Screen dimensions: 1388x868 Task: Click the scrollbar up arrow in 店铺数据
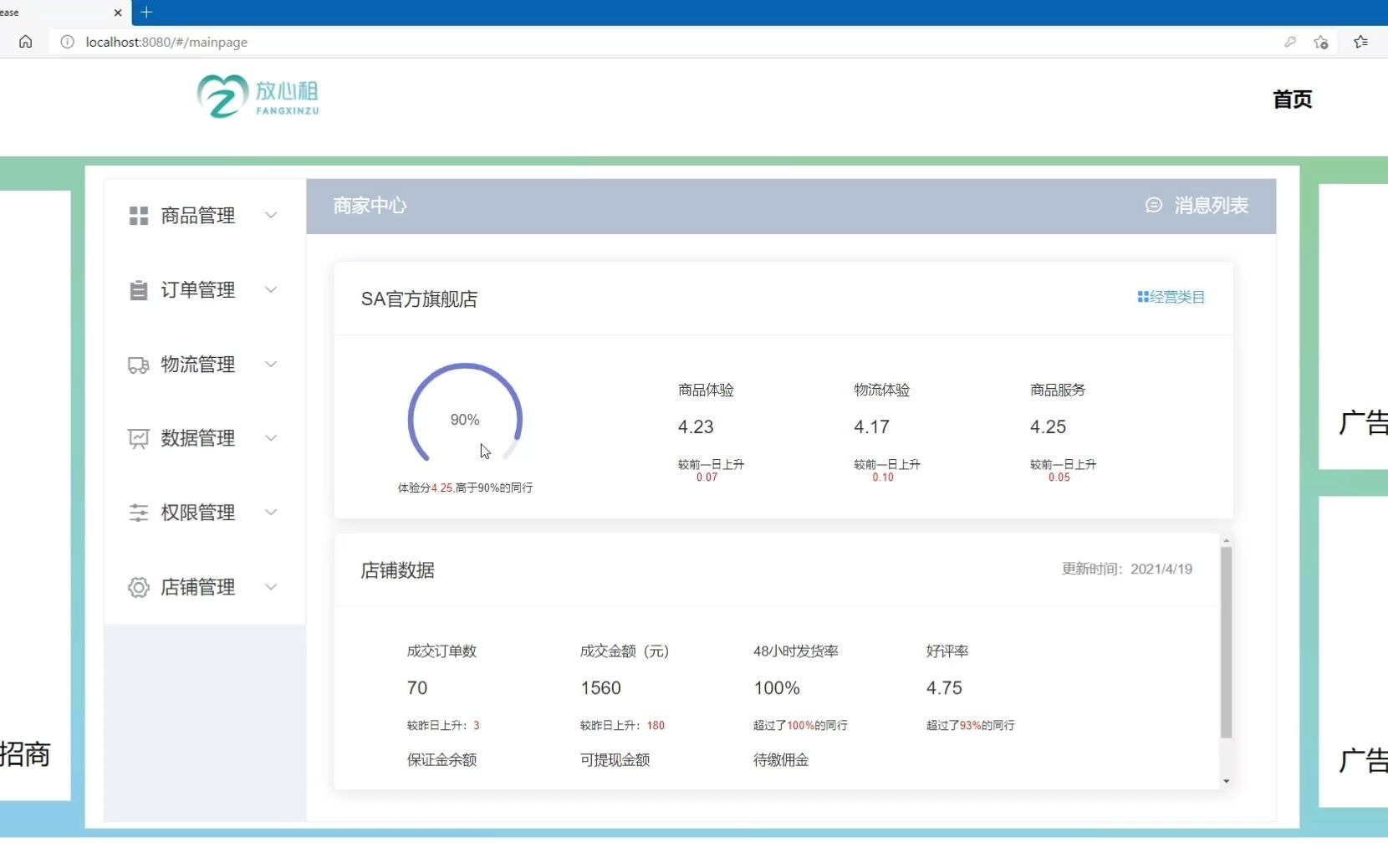pos(1226,541)
